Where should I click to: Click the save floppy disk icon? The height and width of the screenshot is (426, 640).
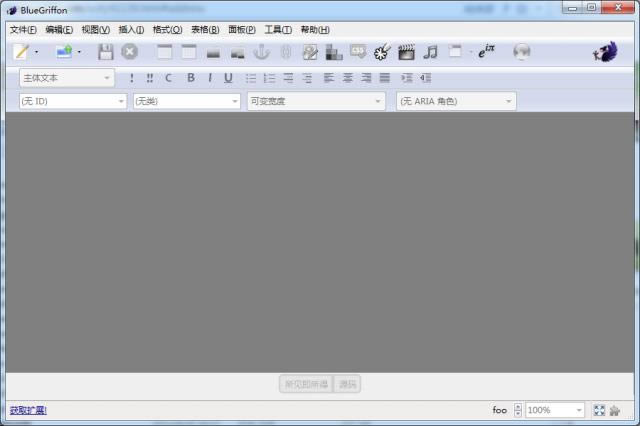coord(106,52)
